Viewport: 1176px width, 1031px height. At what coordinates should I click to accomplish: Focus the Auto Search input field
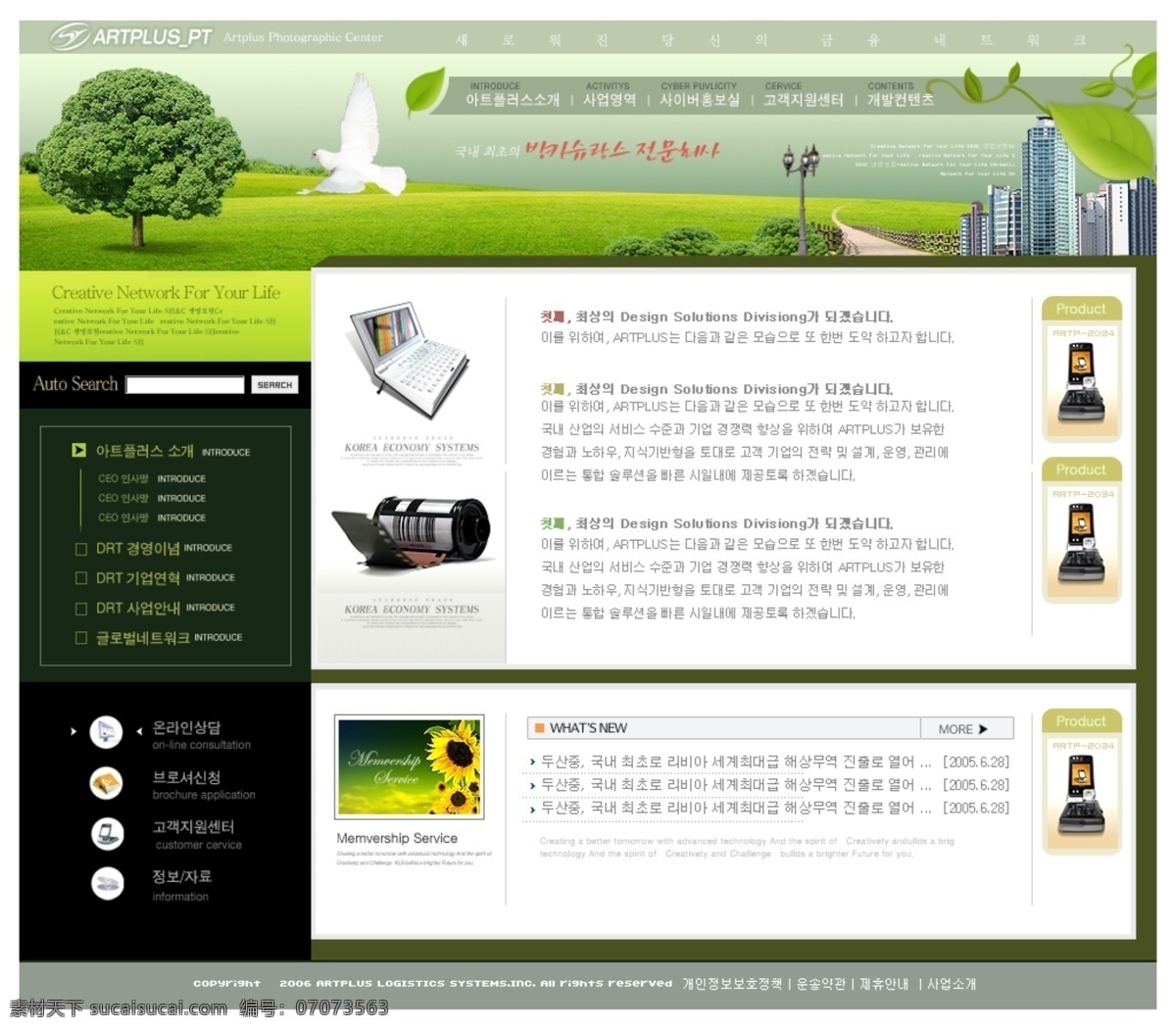[x=185, y=385]
